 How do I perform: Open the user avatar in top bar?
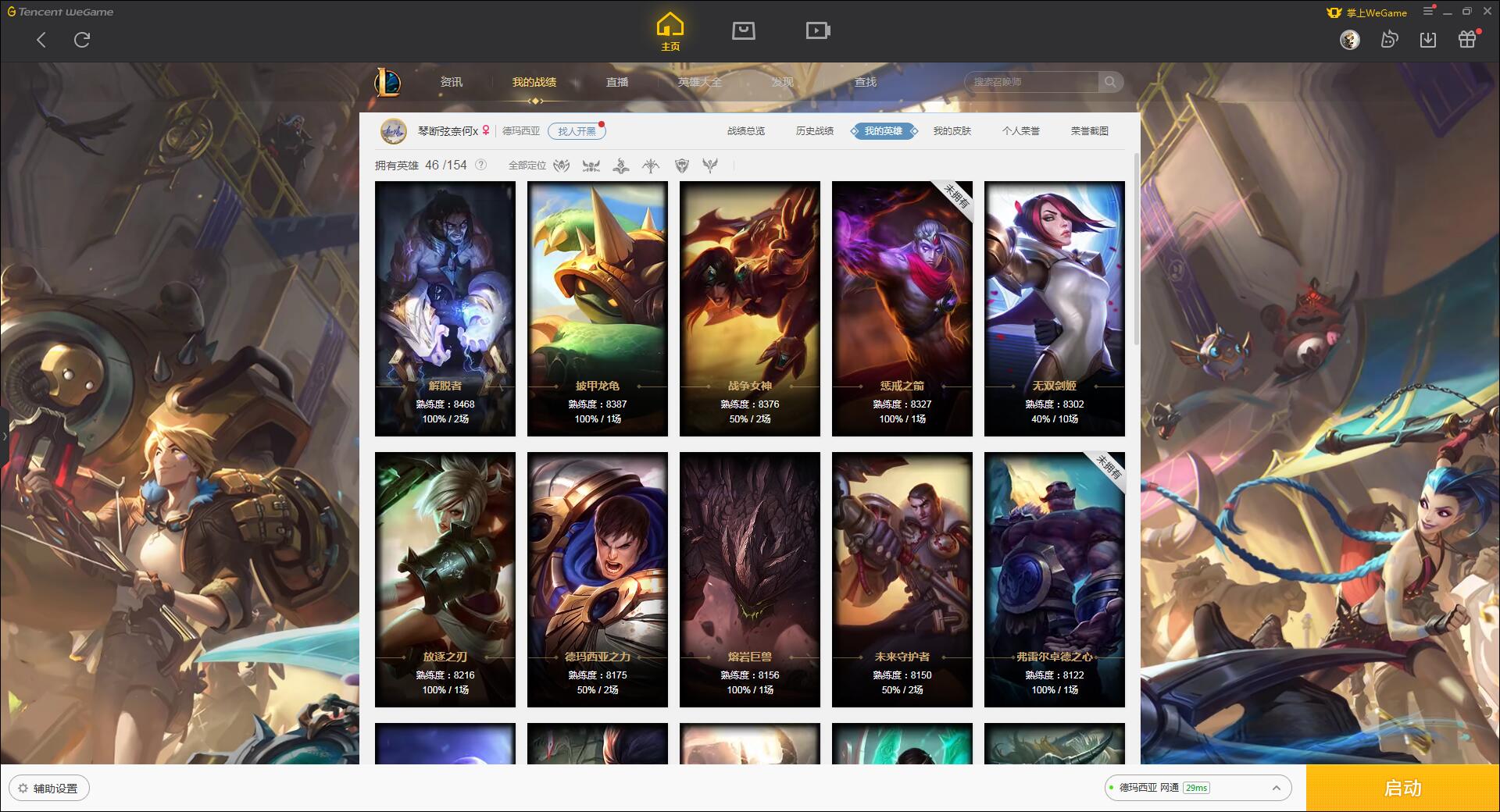1350,40
